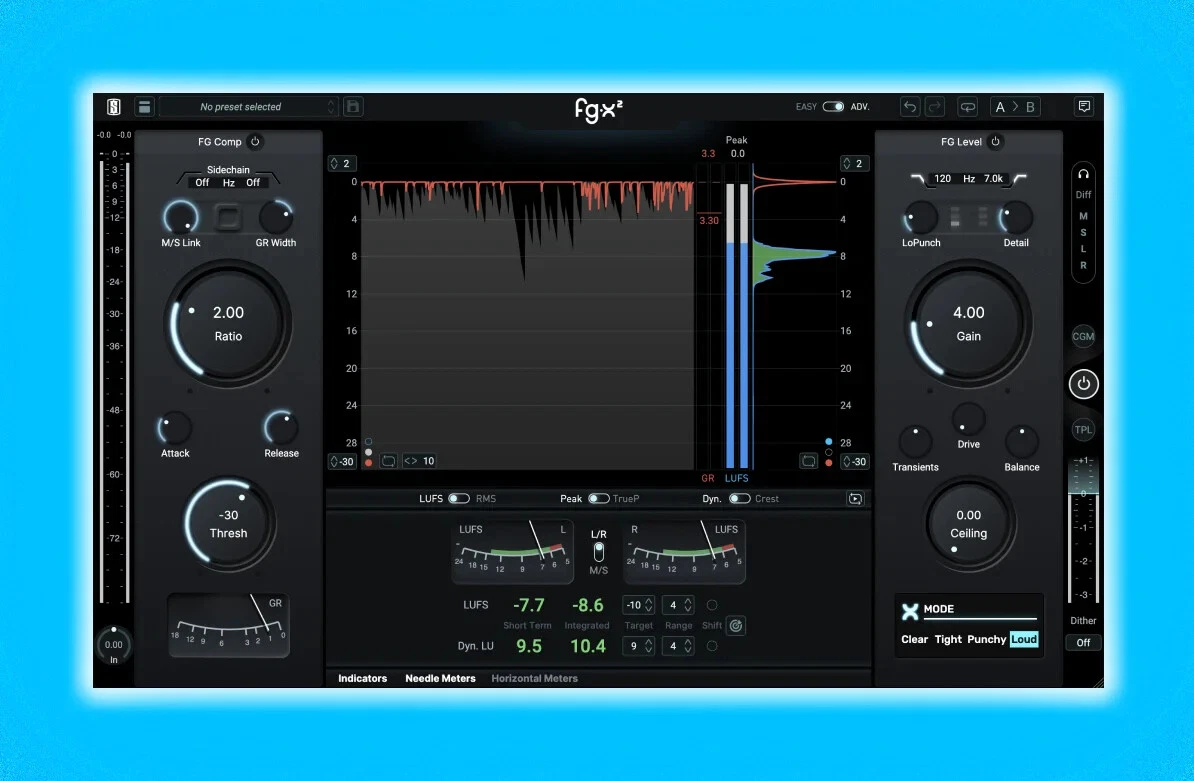The image size is (1194, 781).
Task: Select Diff monitoring mode
Action: coord(1084,195)
